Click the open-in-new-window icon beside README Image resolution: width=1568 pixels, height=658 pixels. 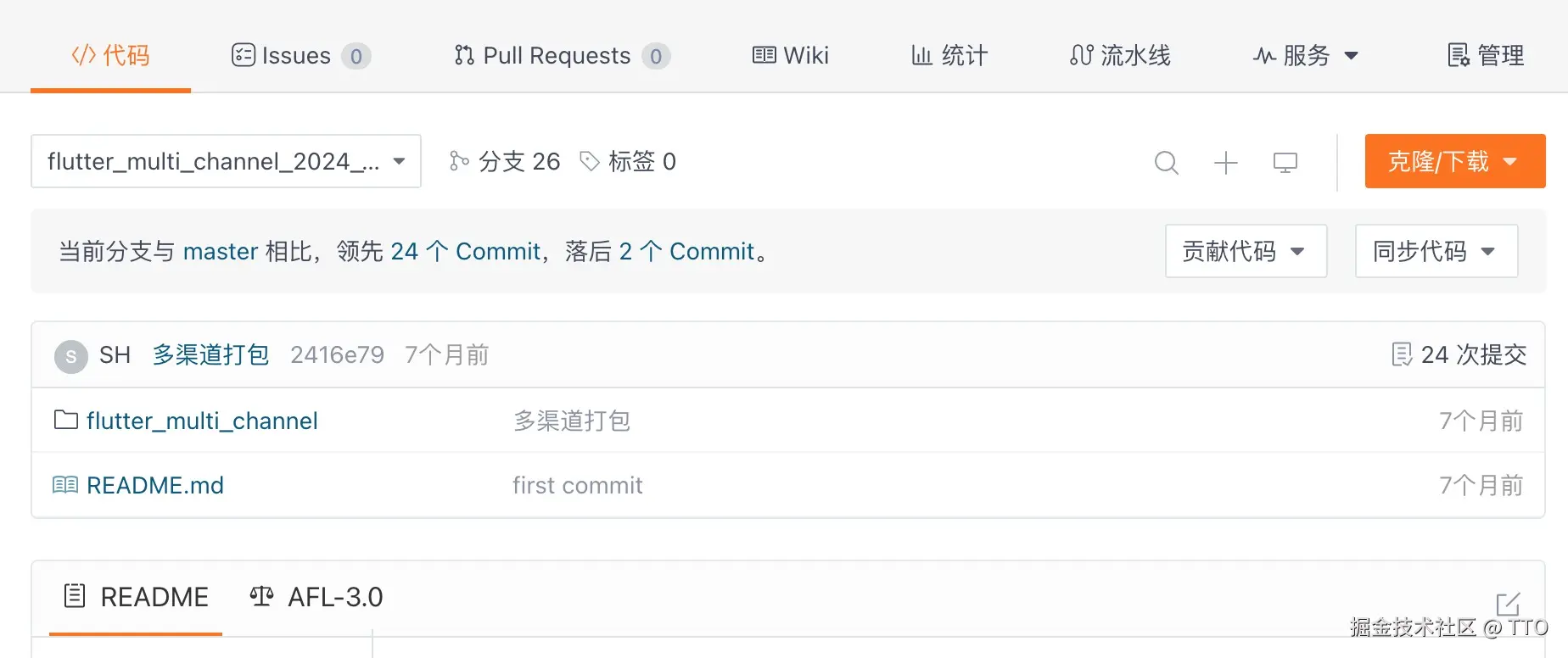[x=1508, y=605]
